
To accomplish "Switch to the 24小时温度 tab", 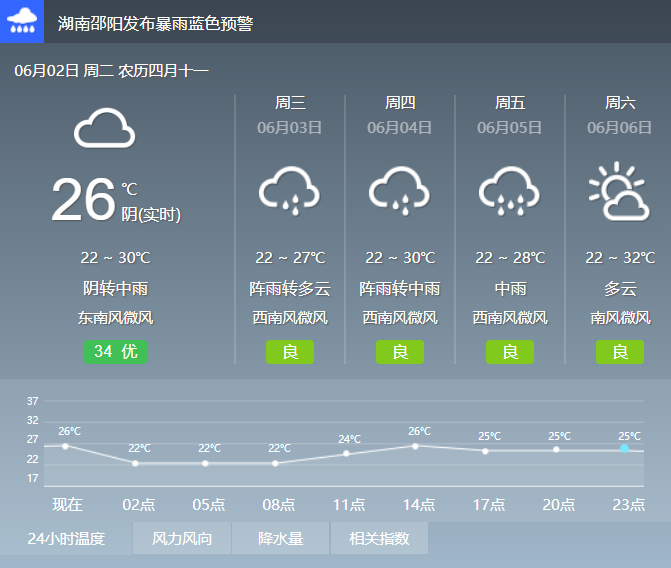I will (66, 538).
